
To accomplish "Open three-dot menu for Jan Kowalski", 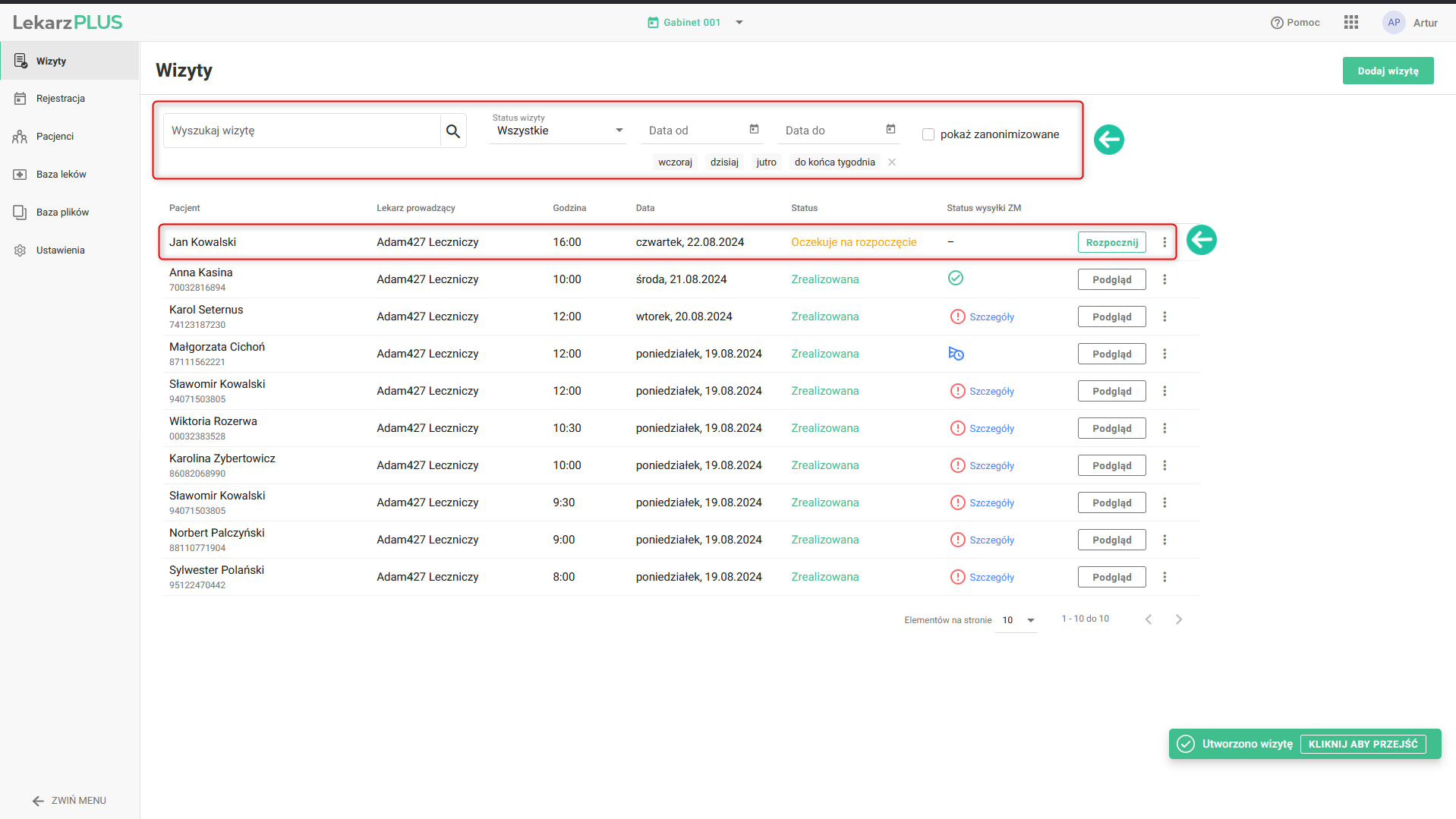I will (1164, 242).
